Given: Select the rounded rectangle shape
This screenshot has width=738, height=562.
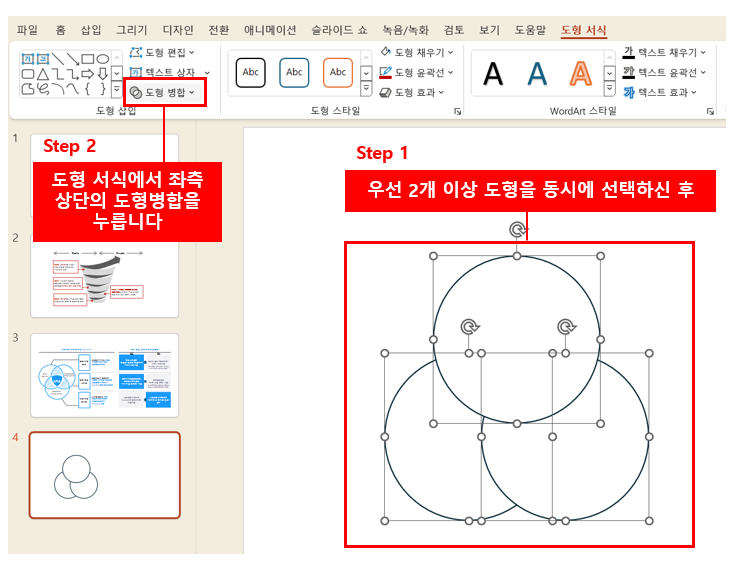Looking at the screenshot, I should 28,74.
